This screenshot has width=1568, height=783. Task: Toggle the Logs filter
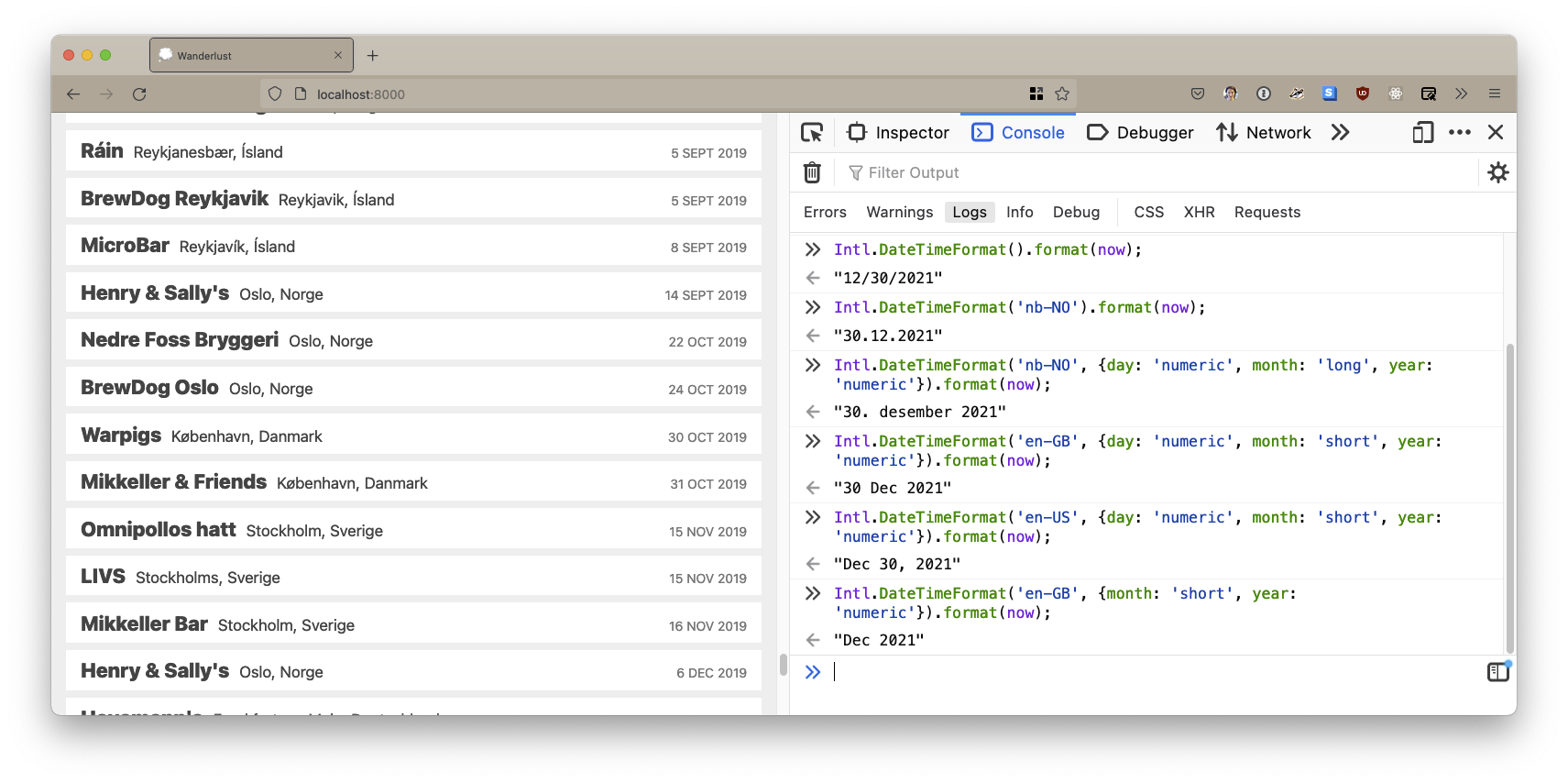pos(970,212)
